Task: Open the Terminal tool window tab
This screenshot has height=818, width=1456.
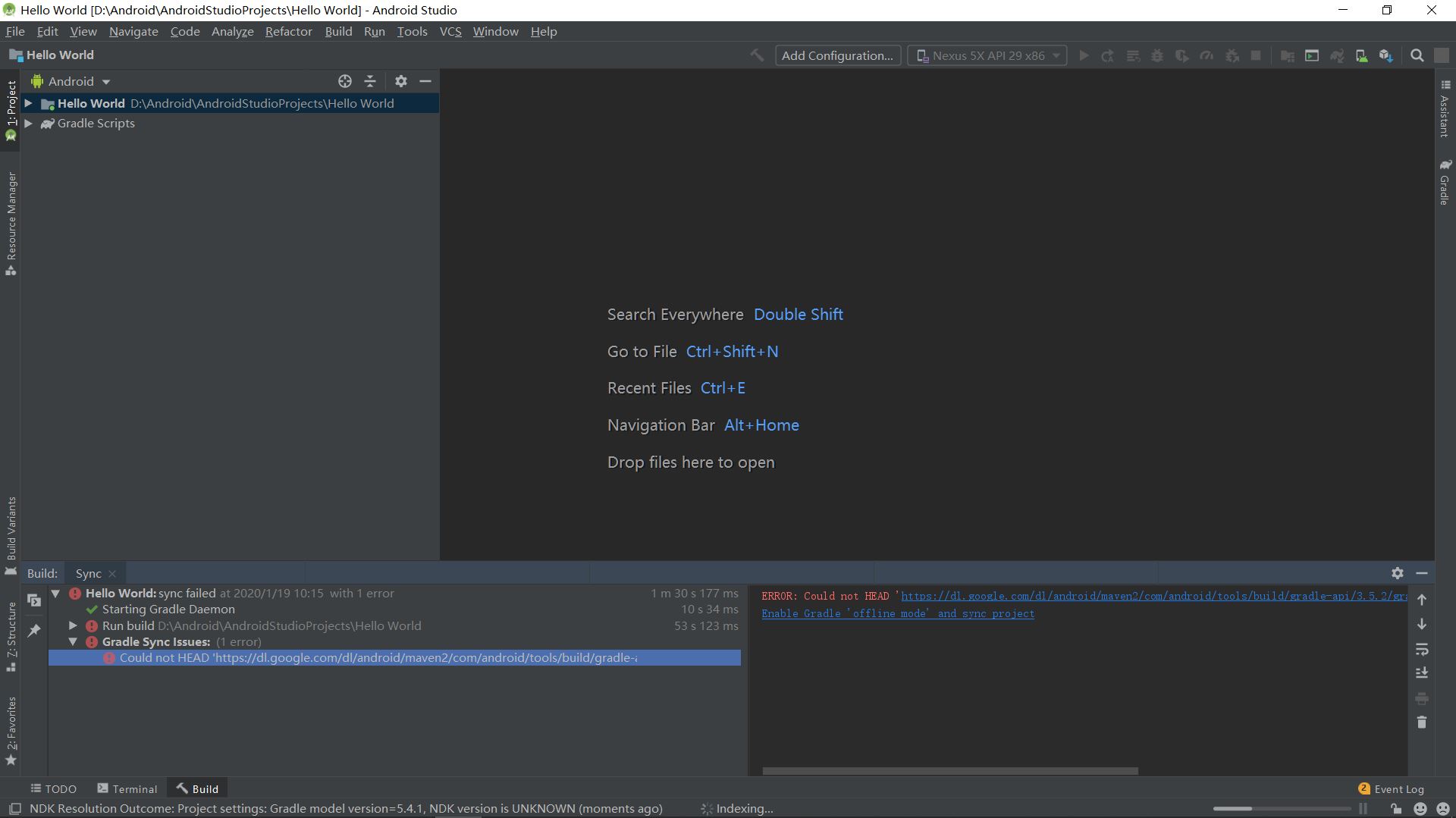Action: tap(127, 788)
